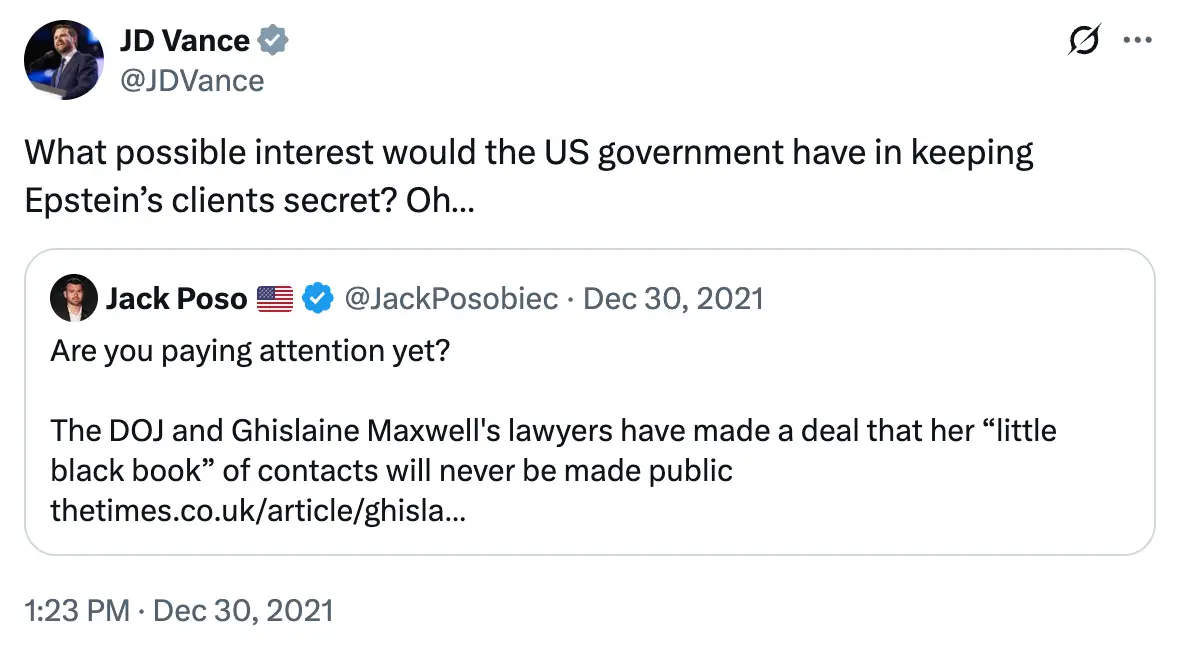1178x646 pixels.
Task: Click the @JackPosobiec handle
Action: click(452, 297)
